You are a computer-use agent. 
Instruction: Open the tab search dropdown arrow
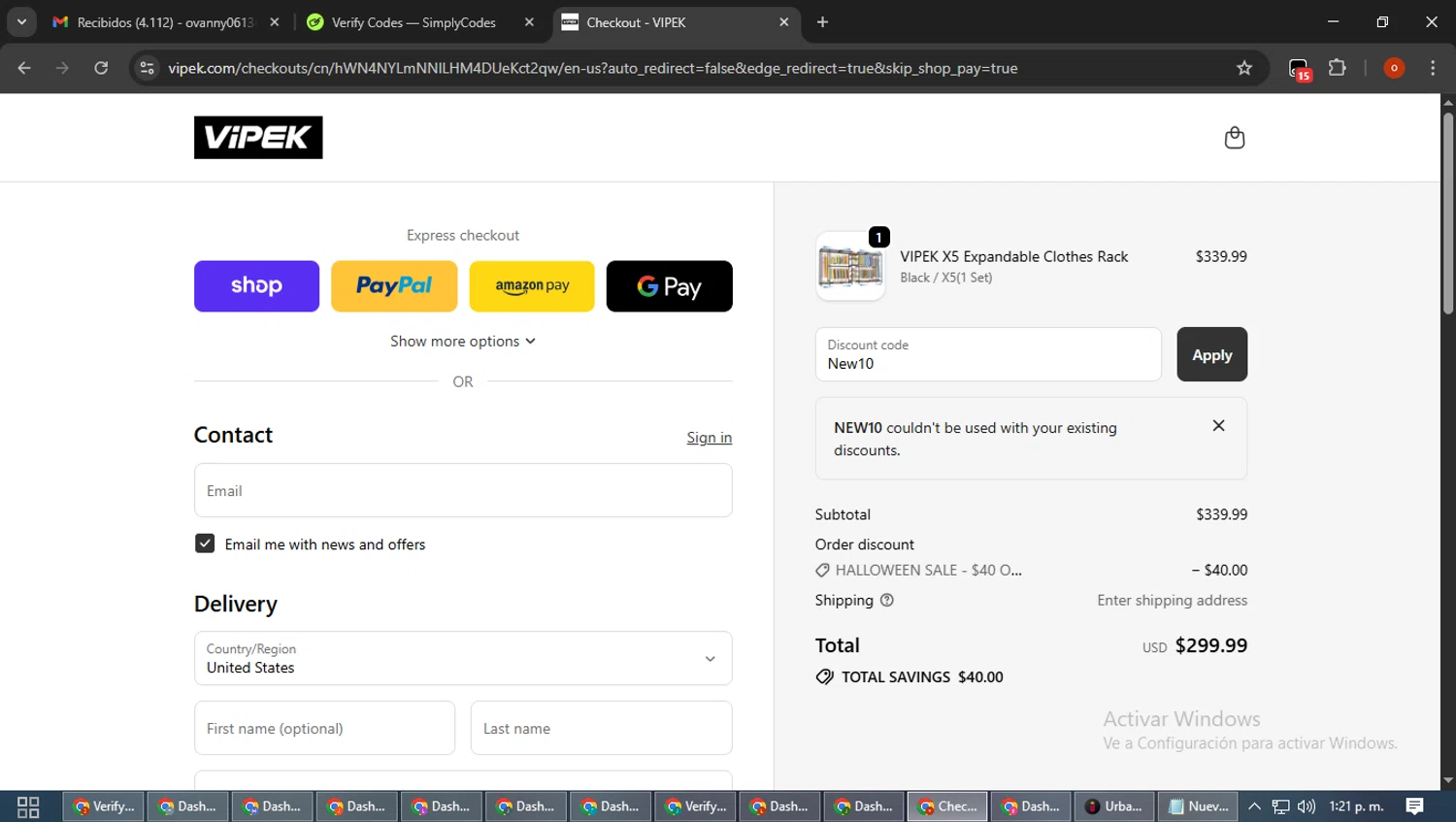21,21
